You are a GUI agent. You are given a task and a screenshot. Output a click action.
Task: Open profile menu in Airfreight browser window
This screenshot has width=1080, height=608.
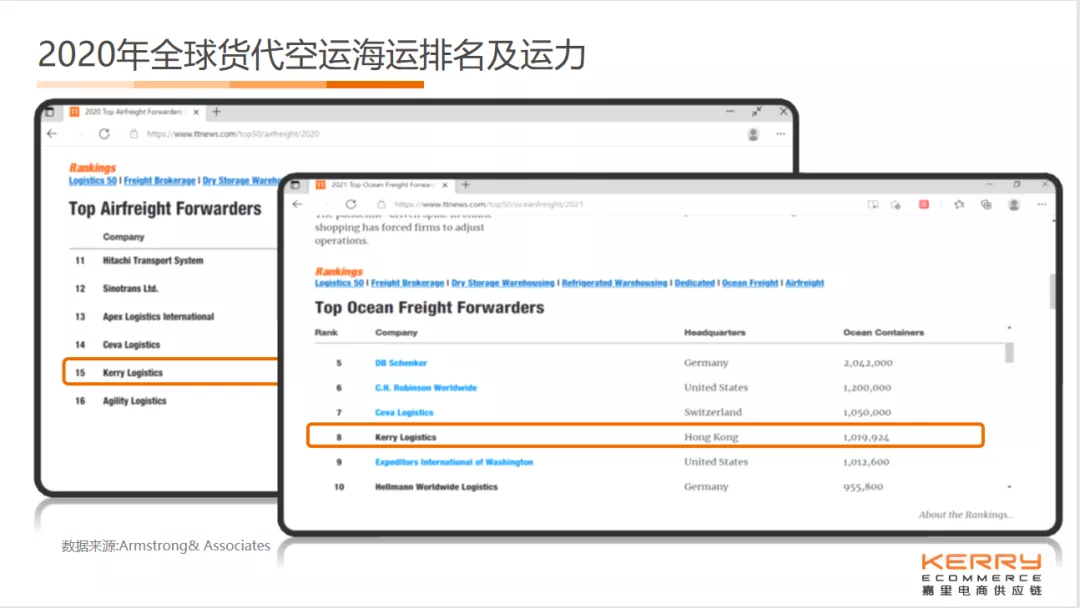(754, 134)
